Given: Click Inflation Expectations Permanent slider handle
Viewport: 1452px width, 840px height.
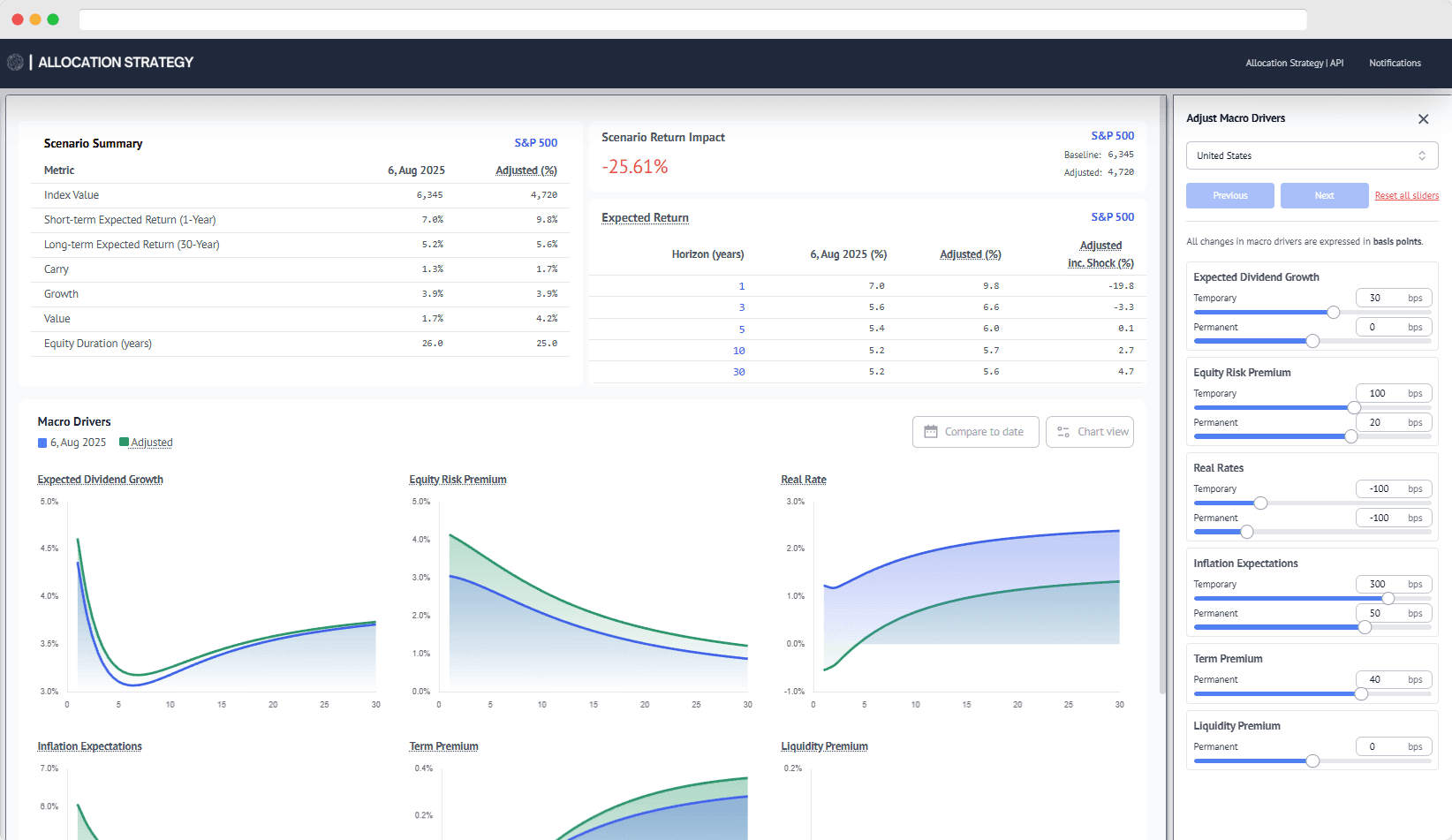Looking at the screenshot, I should tap(1365, 627).
